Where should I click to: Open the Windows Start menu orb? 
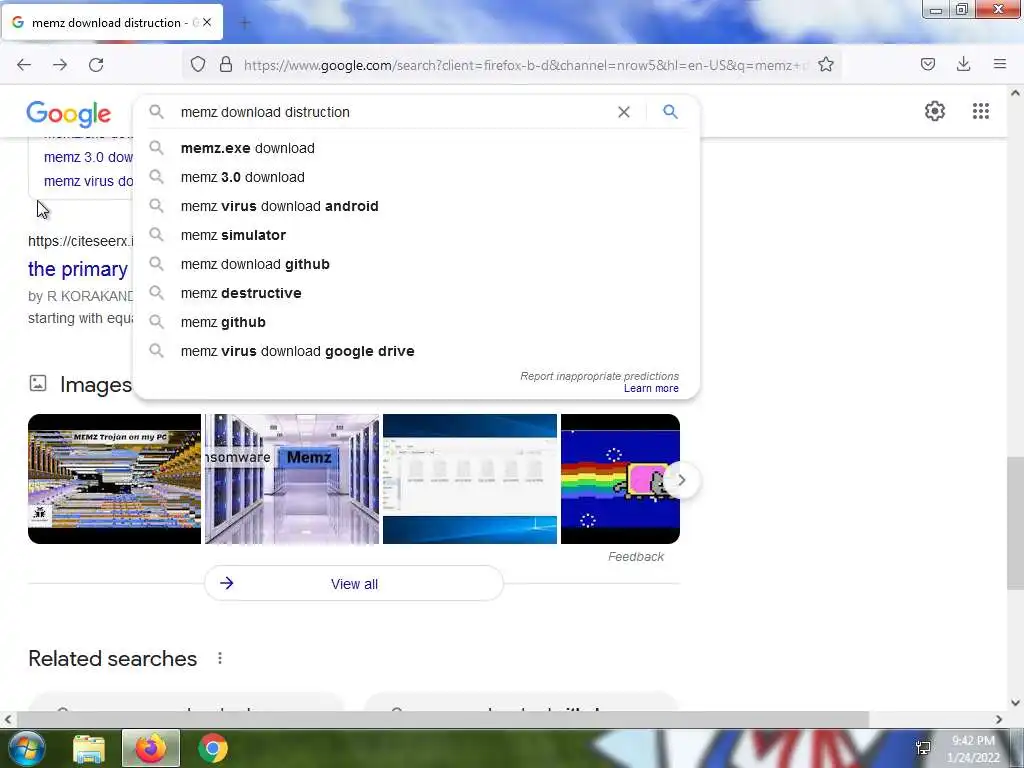pos(26,748)
